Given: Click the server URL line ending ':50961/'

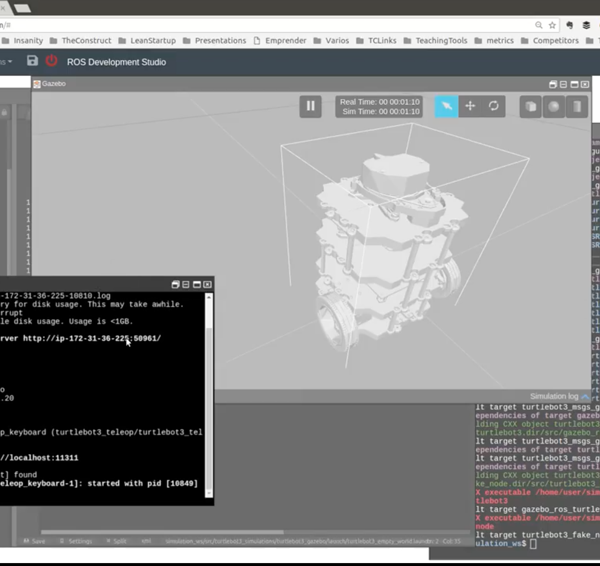Looking at the screenshot, I should (80, 338).
